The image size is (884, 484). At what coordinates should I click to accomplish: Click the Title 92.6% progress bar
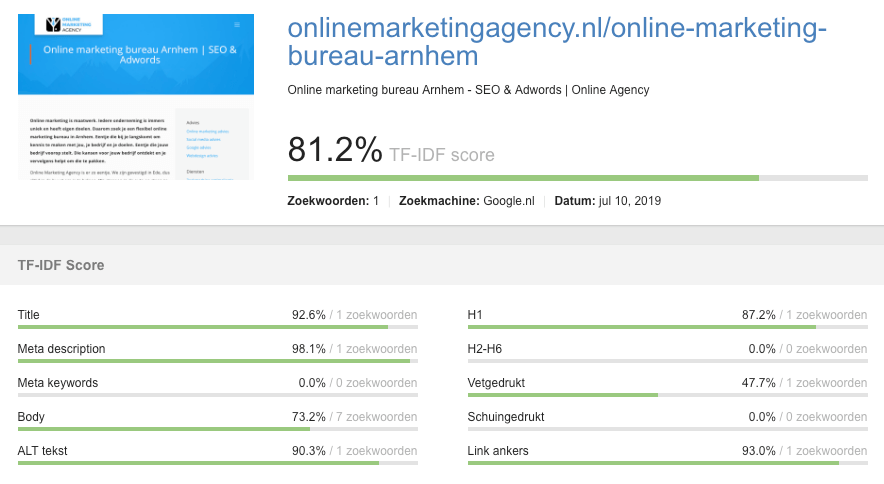[218, 327]
